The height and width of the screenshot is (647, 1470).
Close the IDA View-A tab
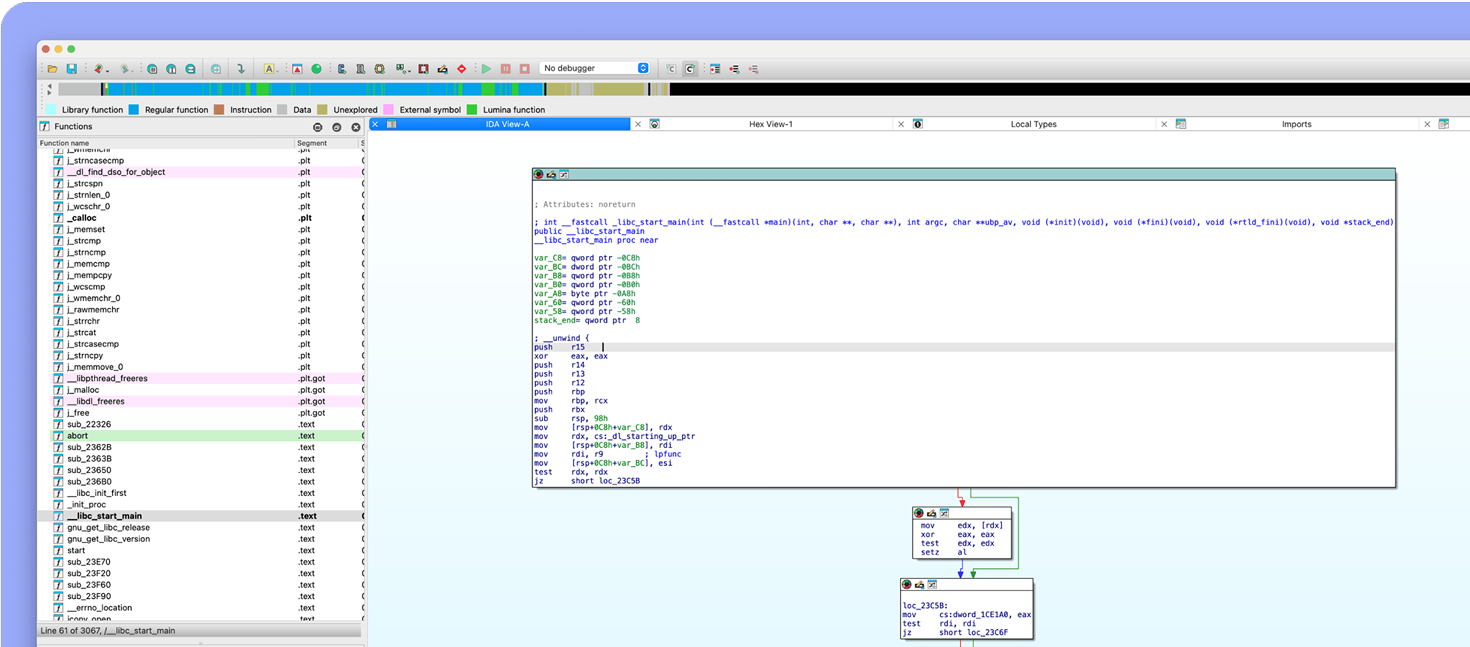(375, 124)
